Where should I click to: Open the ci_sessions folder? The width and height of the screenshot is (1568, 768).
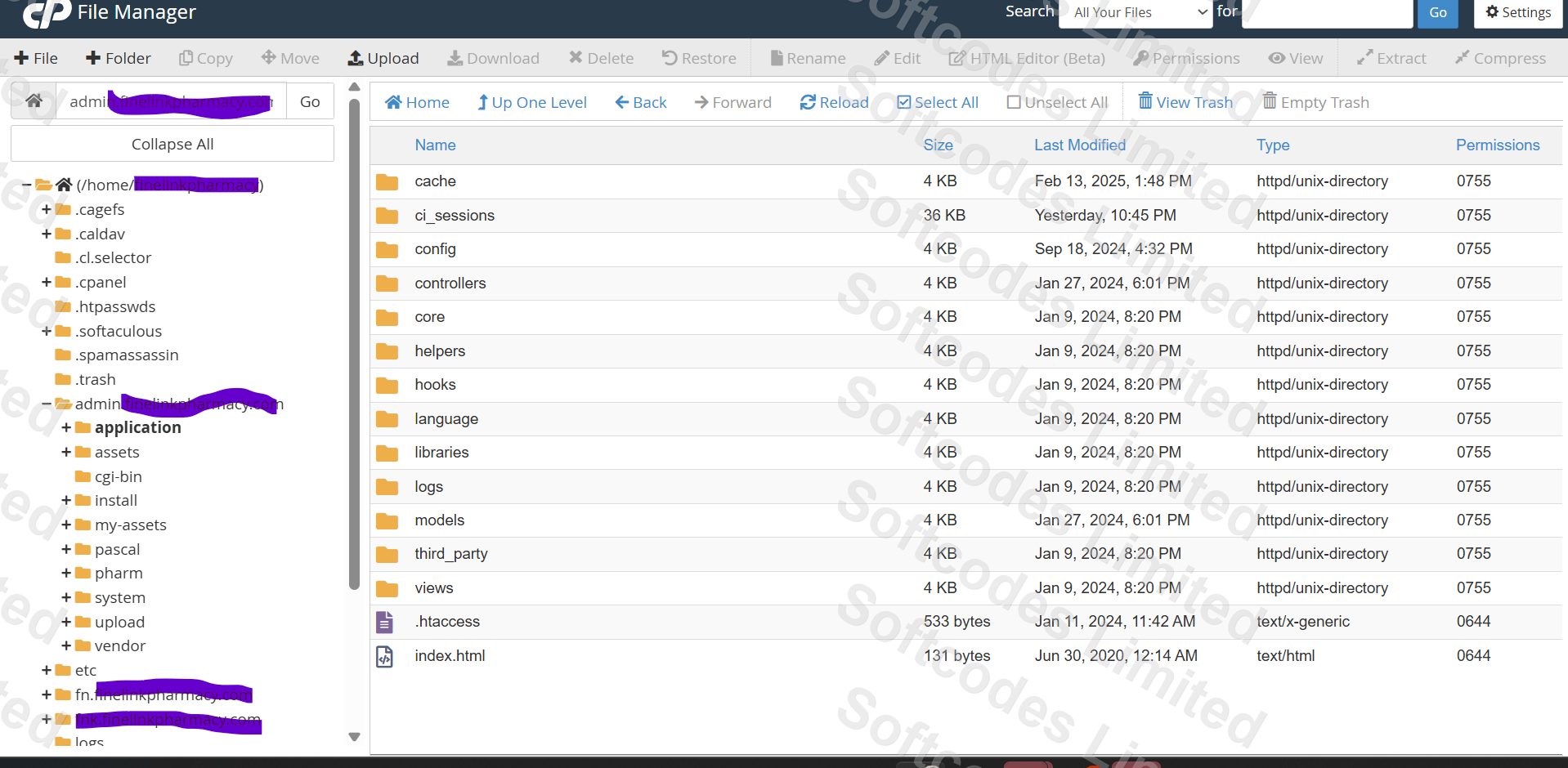tap(455, 215)
